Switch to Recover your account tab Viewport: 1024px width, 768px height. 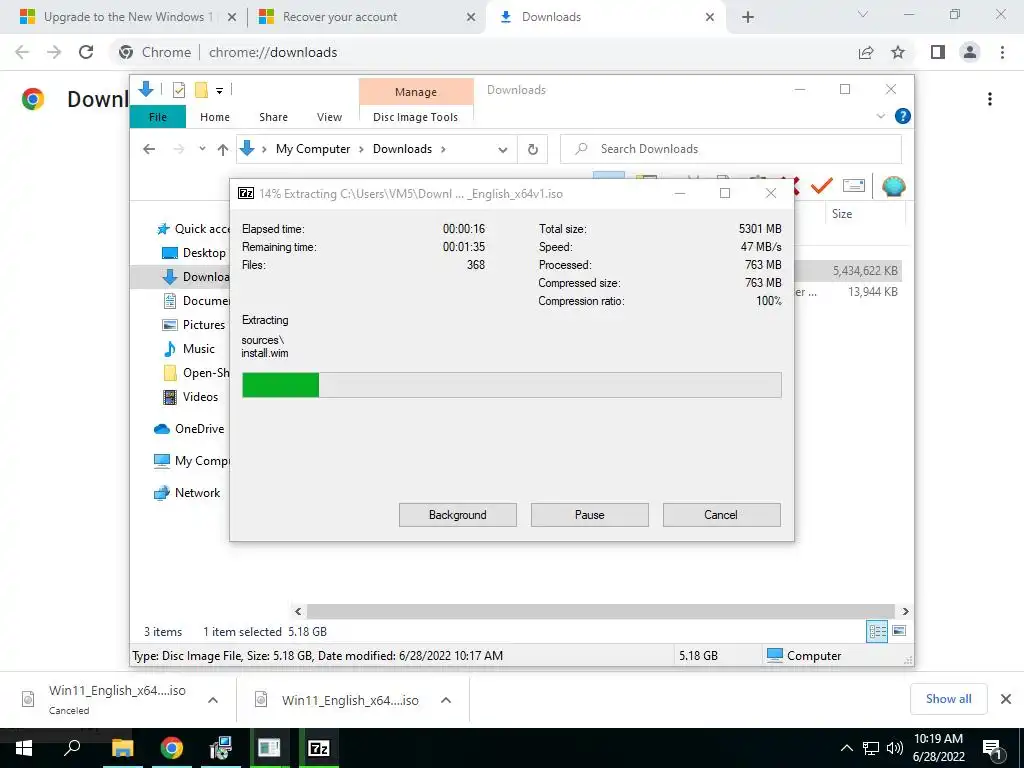[x=366, y=17]
